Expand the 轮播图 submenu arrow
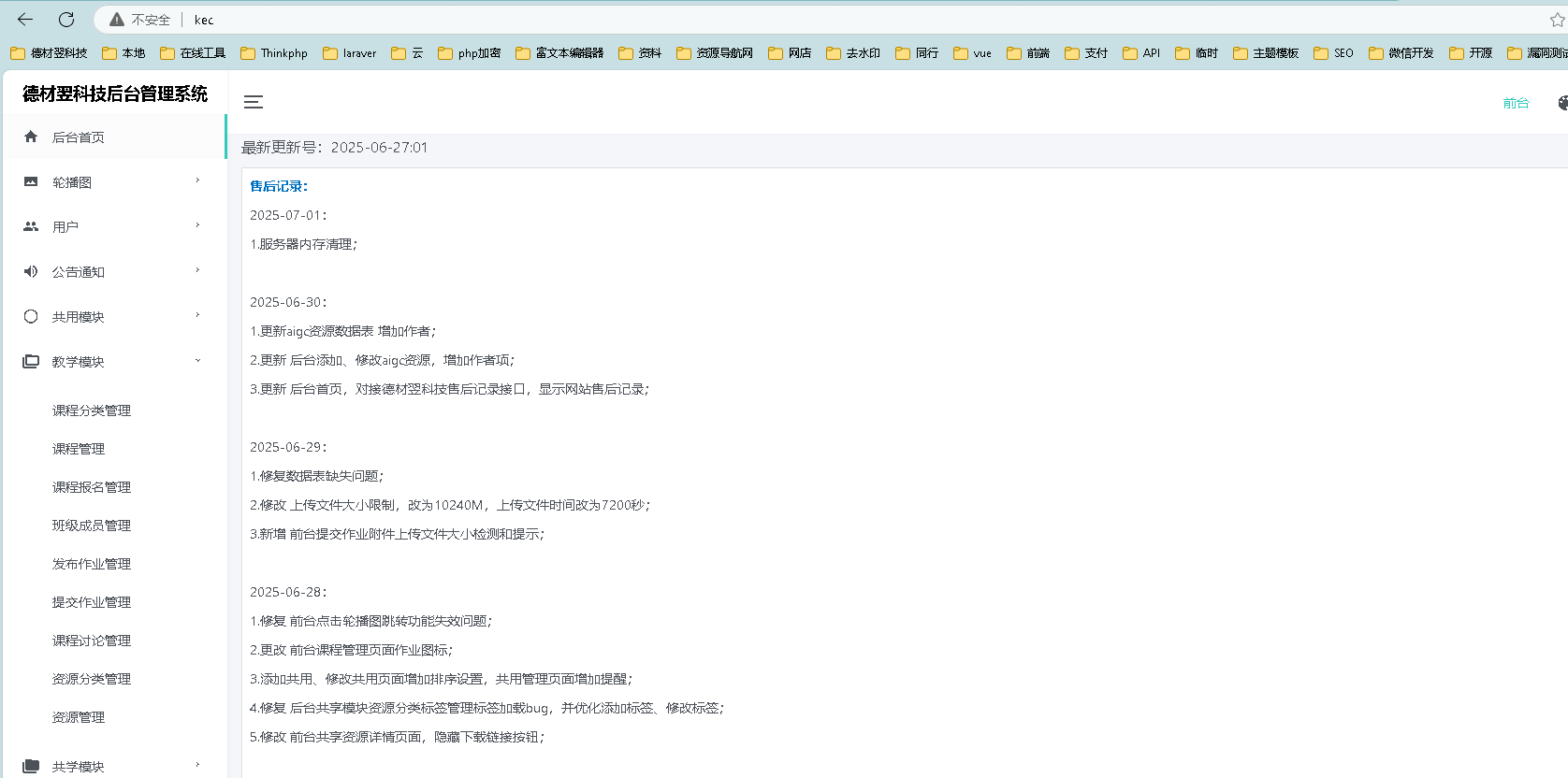 tap(197, 180)
